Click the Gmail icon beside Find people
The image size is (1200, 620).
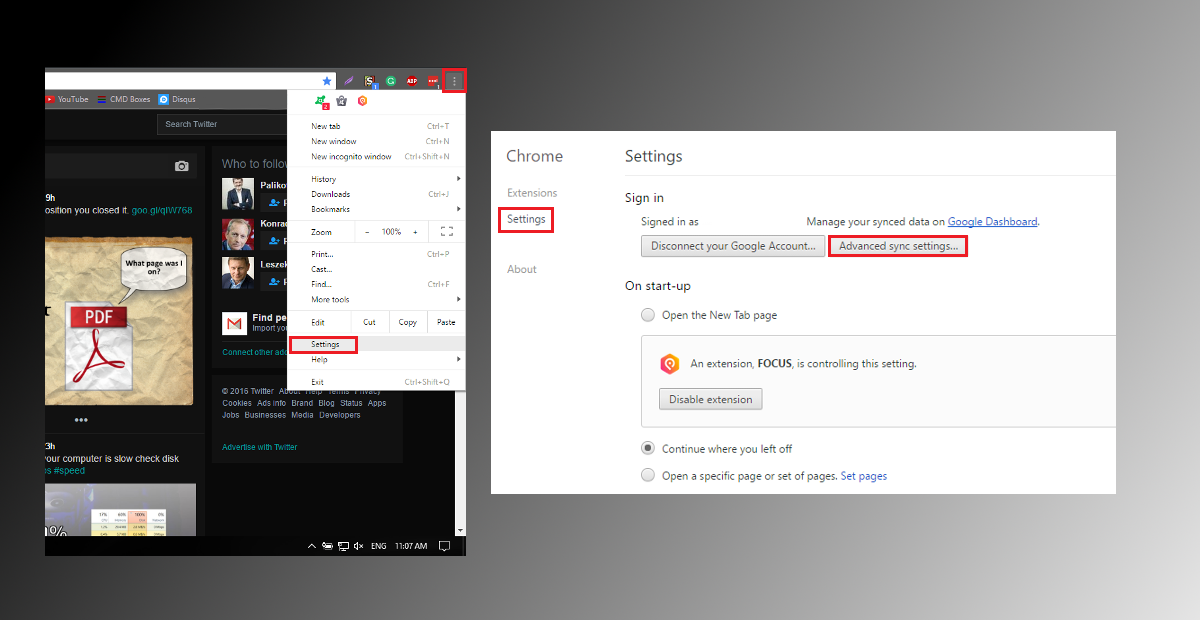click(234, 323)
